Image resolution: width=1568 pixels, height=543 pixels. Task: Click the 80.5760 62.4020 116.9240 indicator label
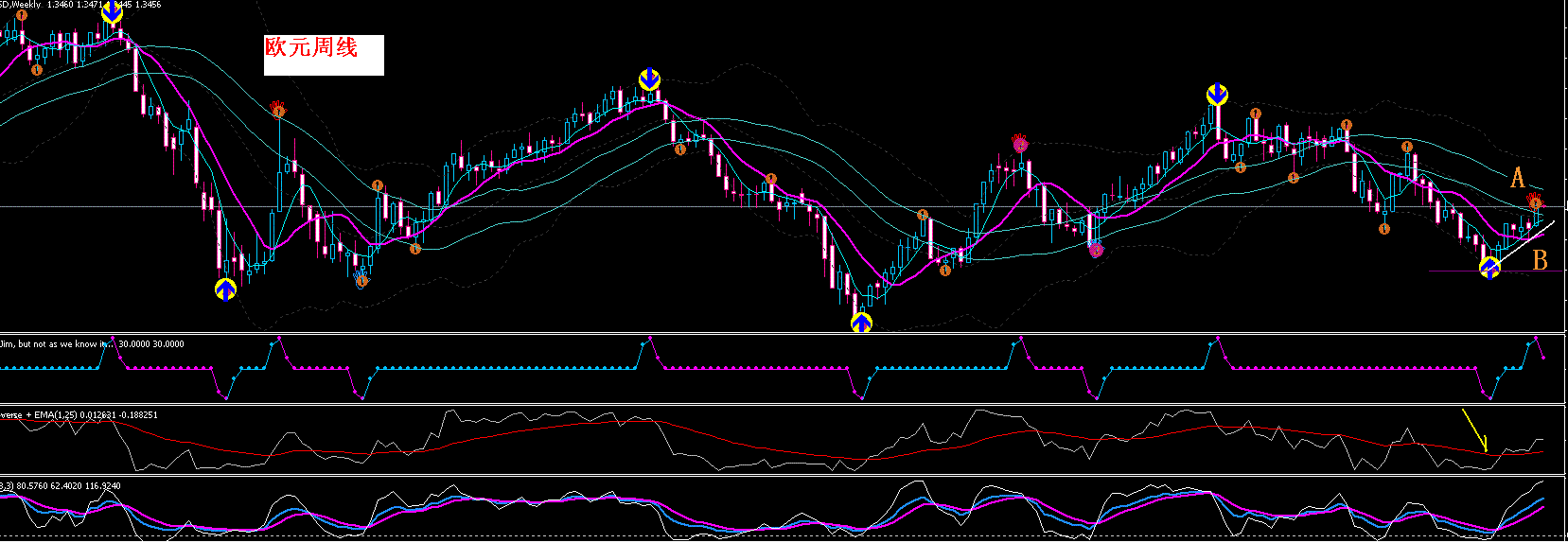click(x=61, y=486)
